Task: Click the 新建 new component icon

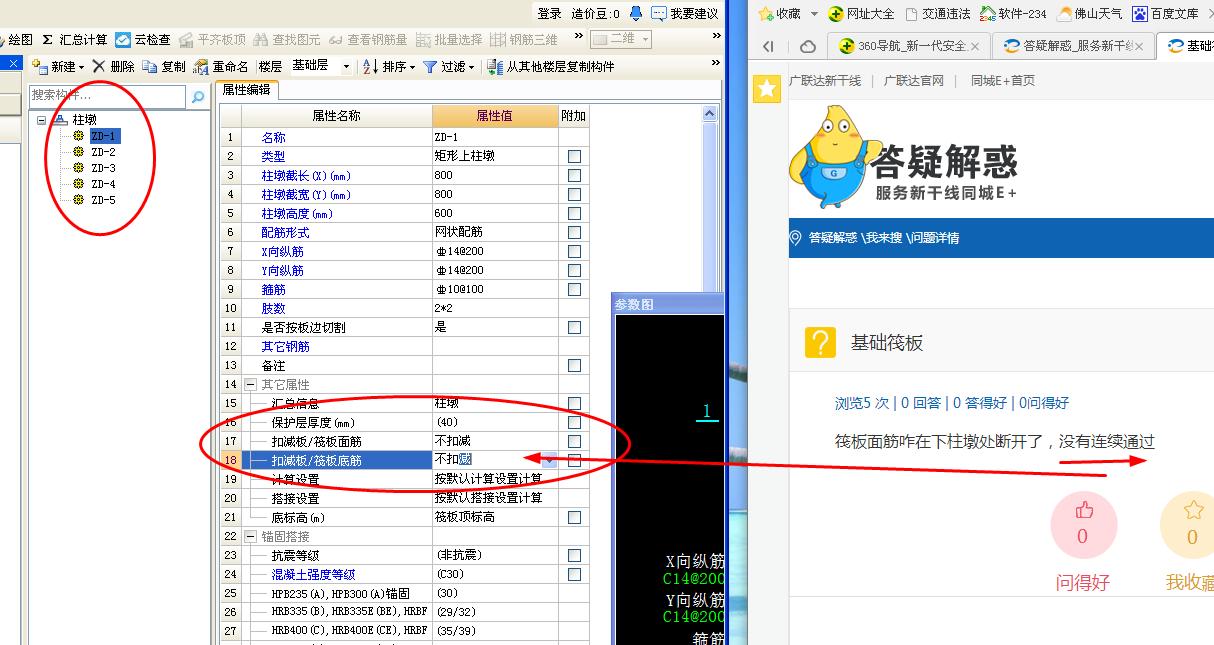Action: (40, 66)
